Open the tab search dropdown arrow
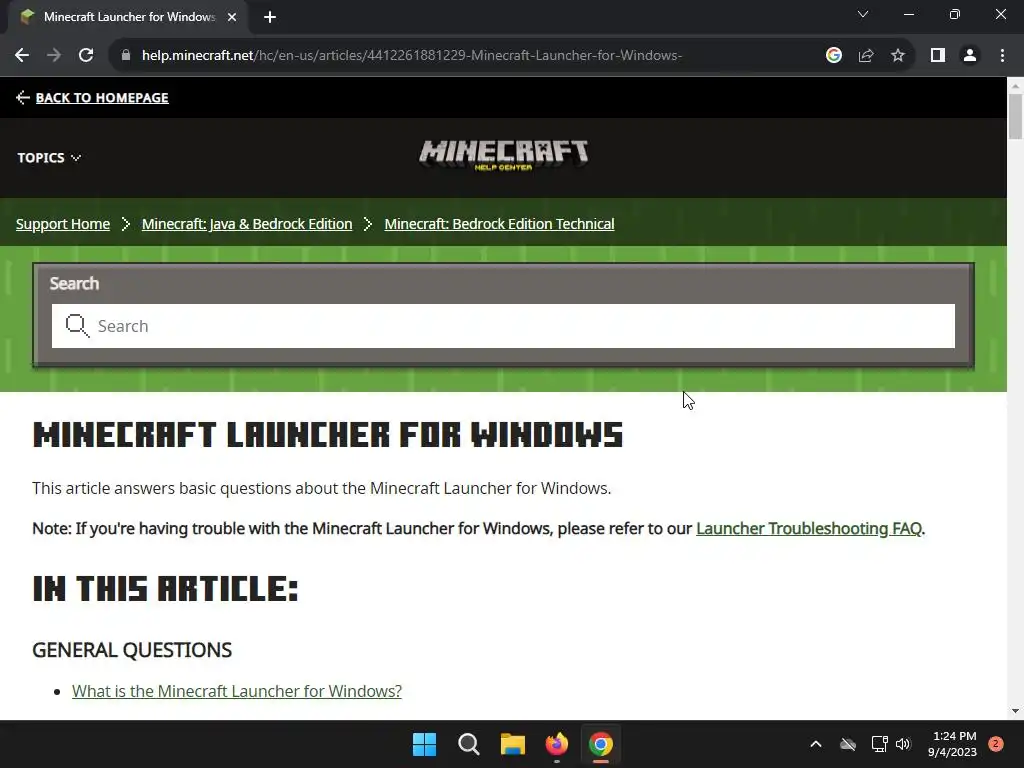The width and height of the screenshot is (1024, 768). [863, 14]
